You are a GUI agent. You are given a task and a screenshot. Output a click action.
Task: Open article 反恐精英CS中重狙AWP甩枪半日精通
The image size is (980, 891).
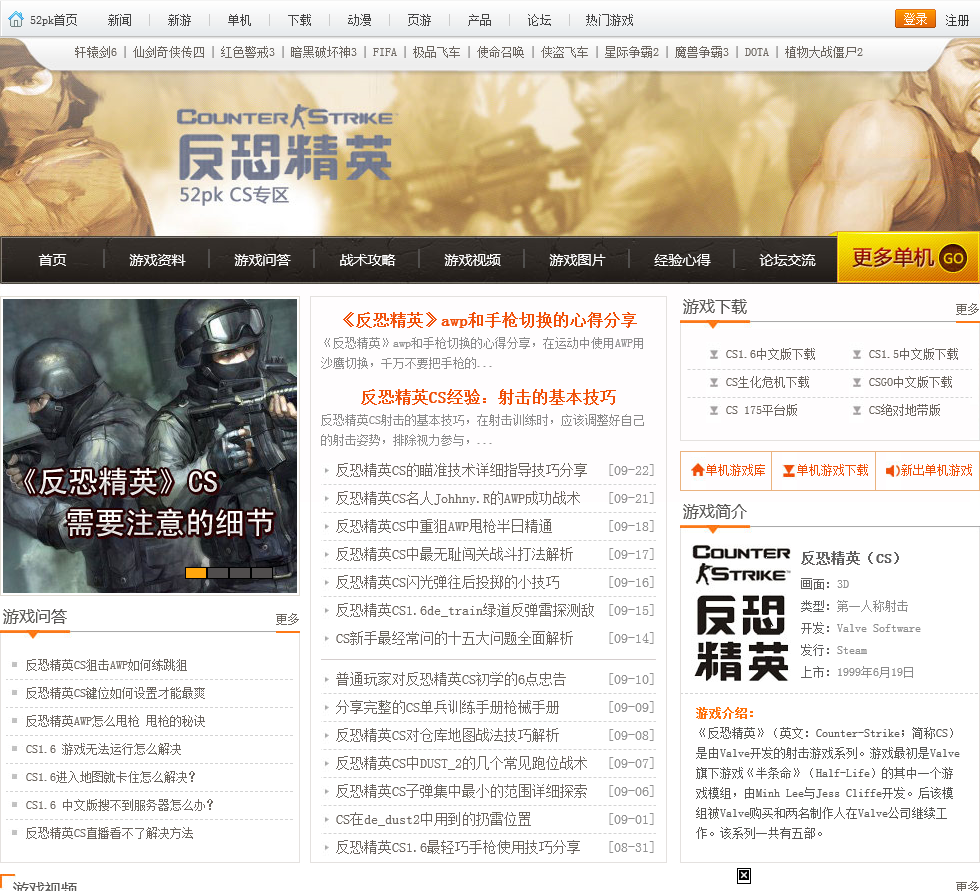[444, 526]
